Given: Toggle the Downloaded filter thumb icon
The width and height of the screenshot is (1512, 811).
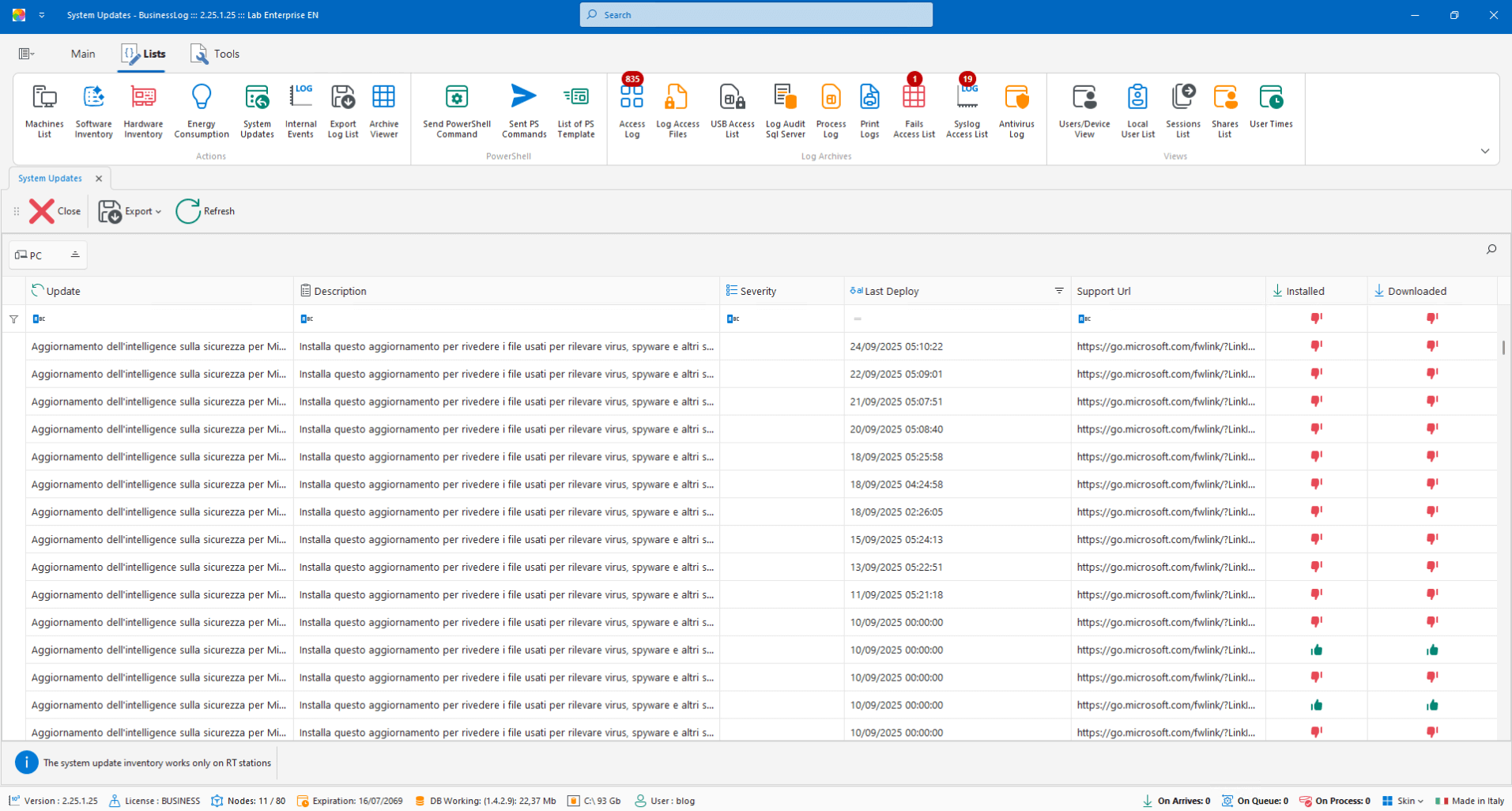Looking at the screenshot, I should tap(1431, 319).
